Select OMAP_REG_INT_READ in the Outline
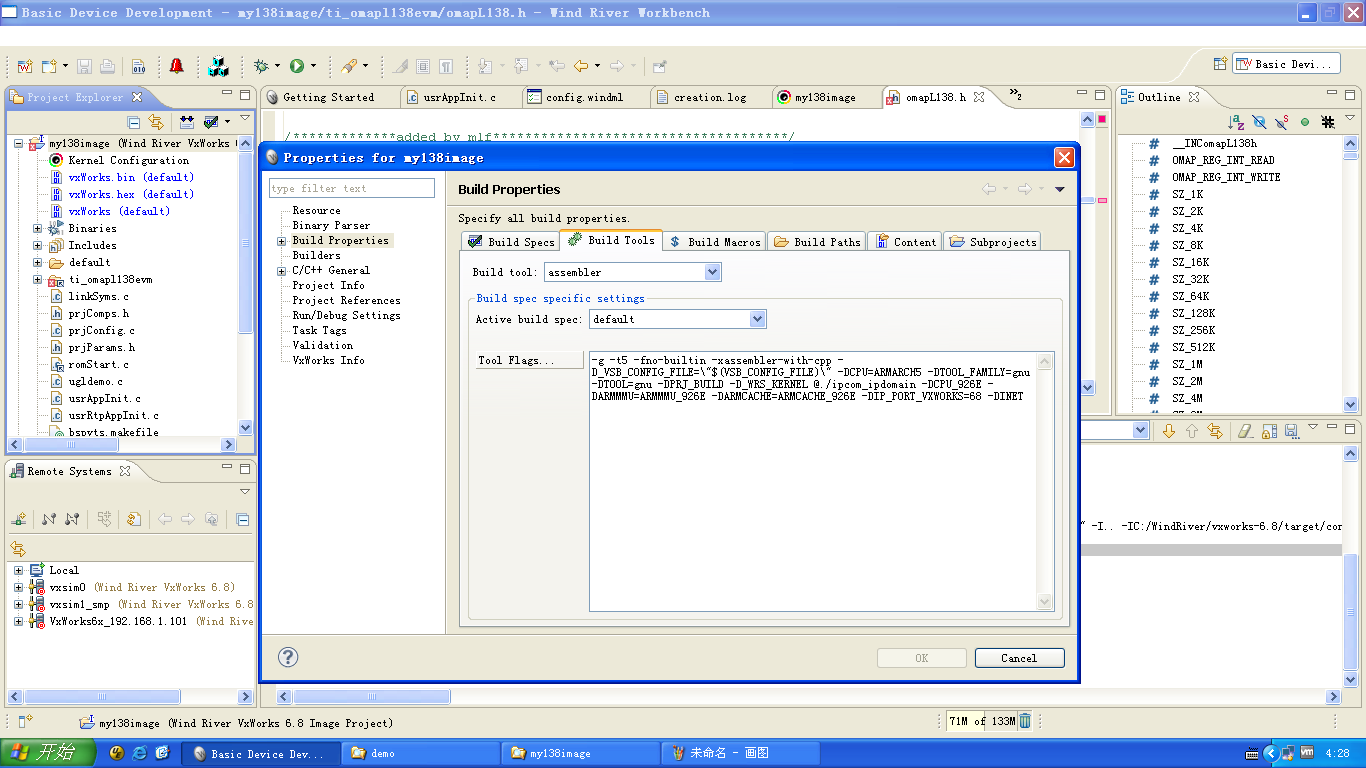Image resolution: width=1366 pixels, height=768 pixels. click(x=1223, y=160)
